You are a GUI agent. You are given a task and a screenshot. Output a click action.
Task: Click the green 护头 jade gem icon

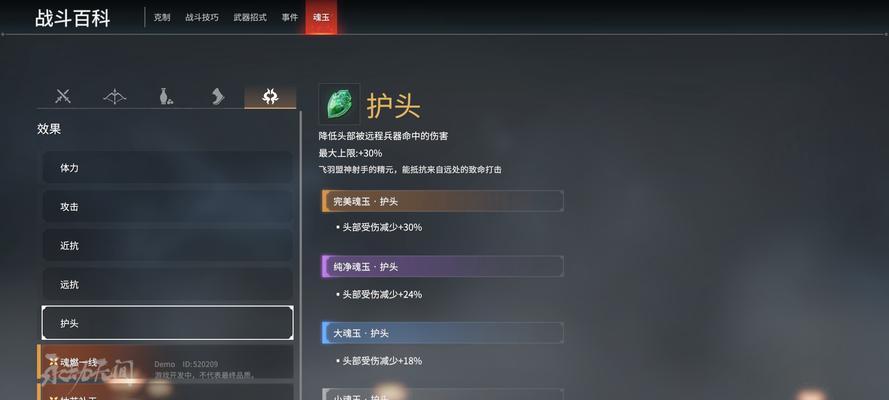pyautogui.click(x=339, y=104)
